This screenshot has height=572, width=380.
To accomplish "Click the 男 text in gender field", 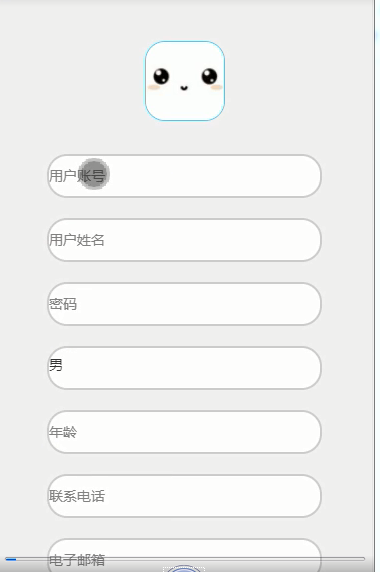I will coord(56,365).
